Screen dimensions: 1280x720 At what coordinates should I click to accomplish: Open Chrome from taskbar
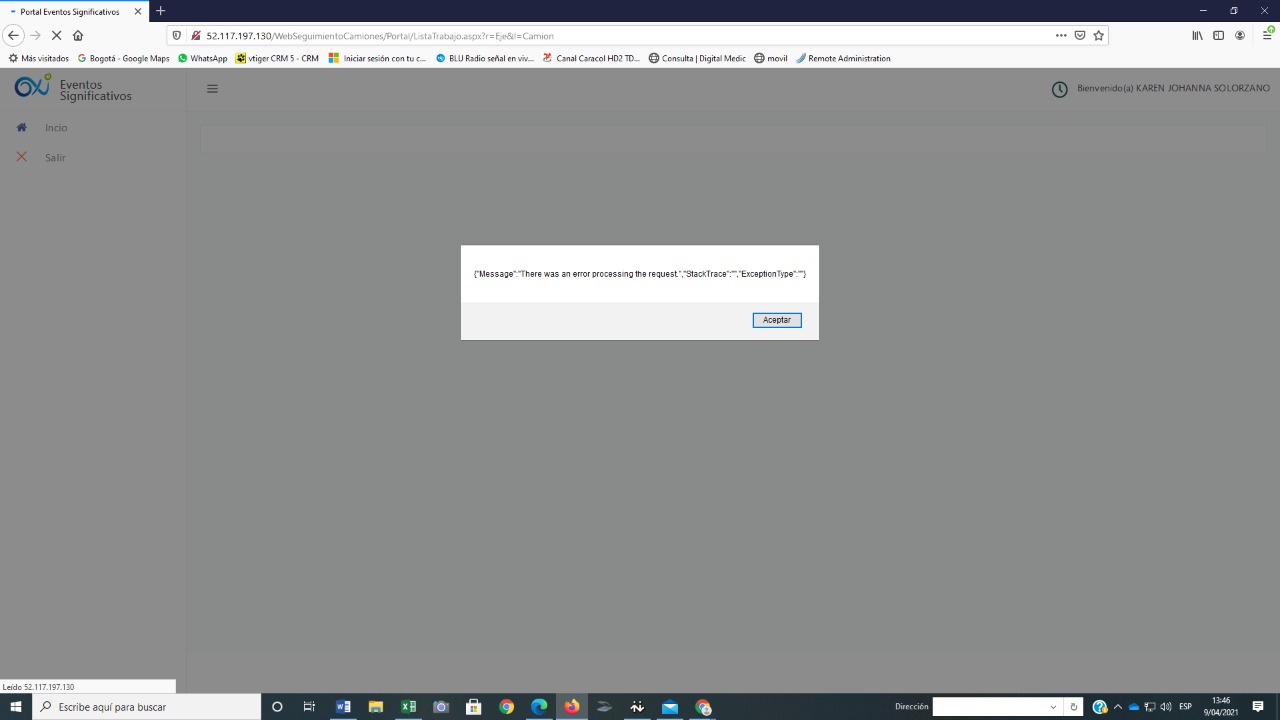pyautogui.click(x=506, y=707)
